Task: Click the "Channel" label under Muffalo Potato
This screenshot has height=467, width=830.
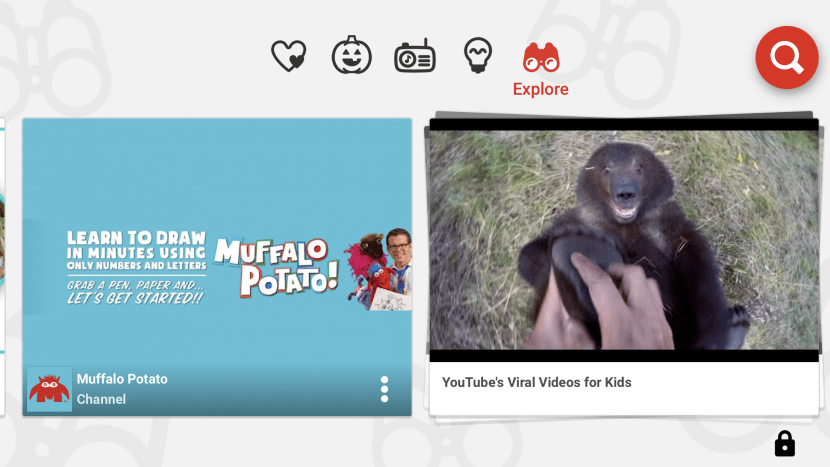Action: pyautogui.click(x=101, y=399)
